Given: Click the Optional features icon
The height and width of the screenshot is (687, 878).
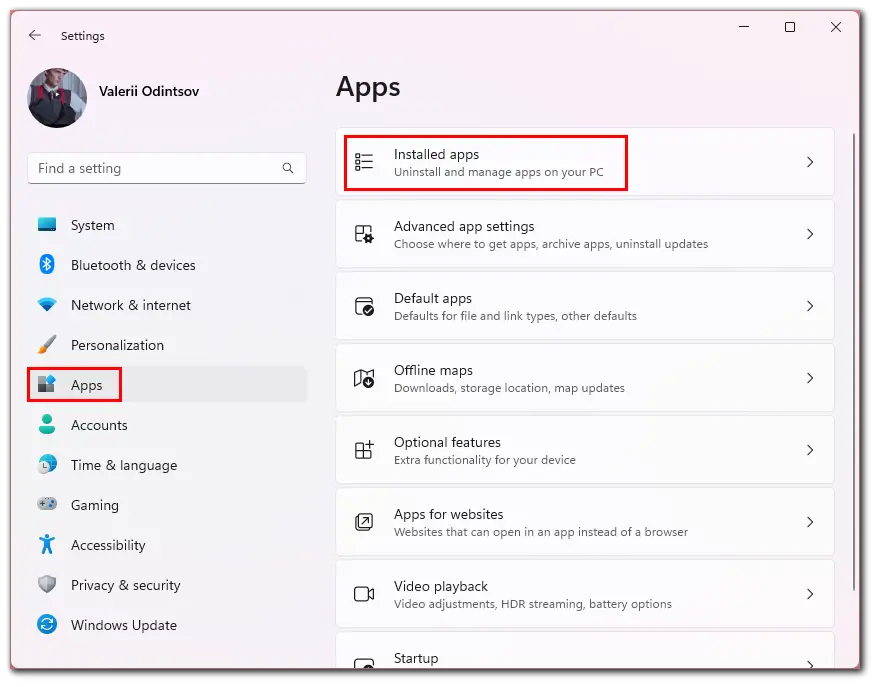Looking at the screenshot, I should click(x=364, y=450).
